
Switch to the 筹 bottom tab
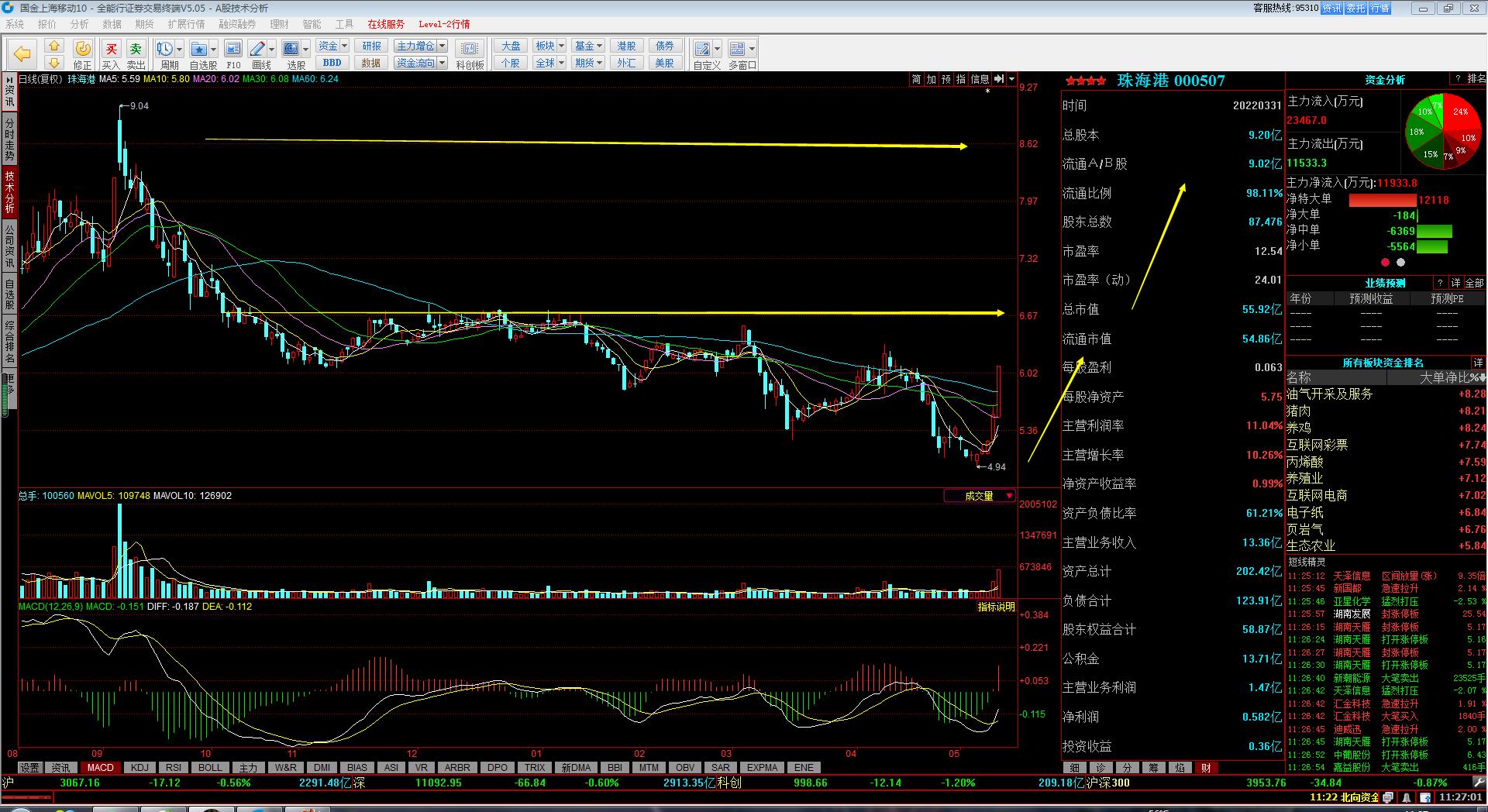1153,768
